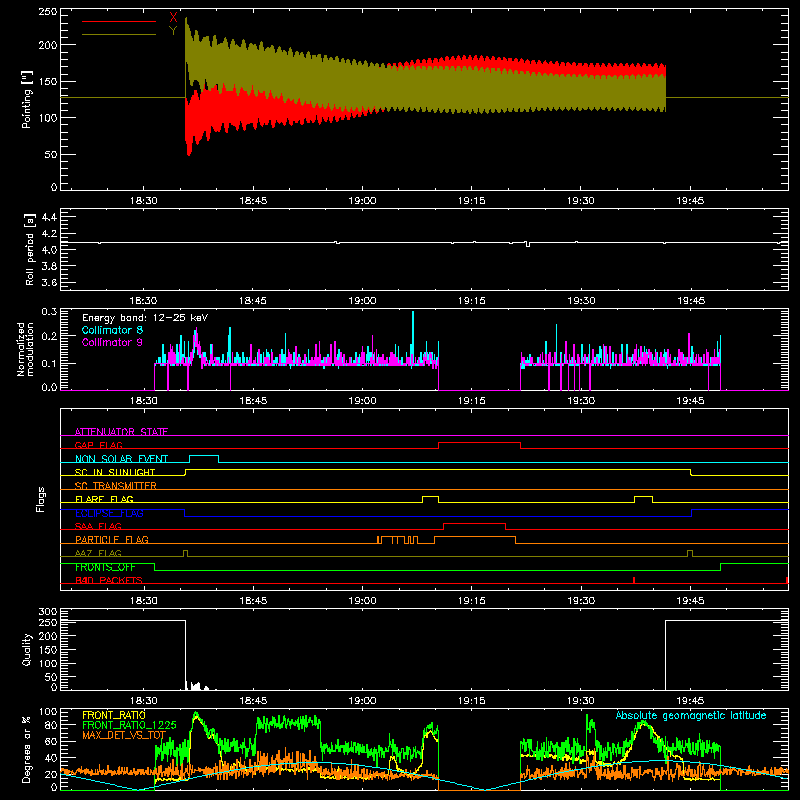Click the red BAD_PACKETS spike near 19:37
This screenshot has height=800, width=800.
point(634,580)
